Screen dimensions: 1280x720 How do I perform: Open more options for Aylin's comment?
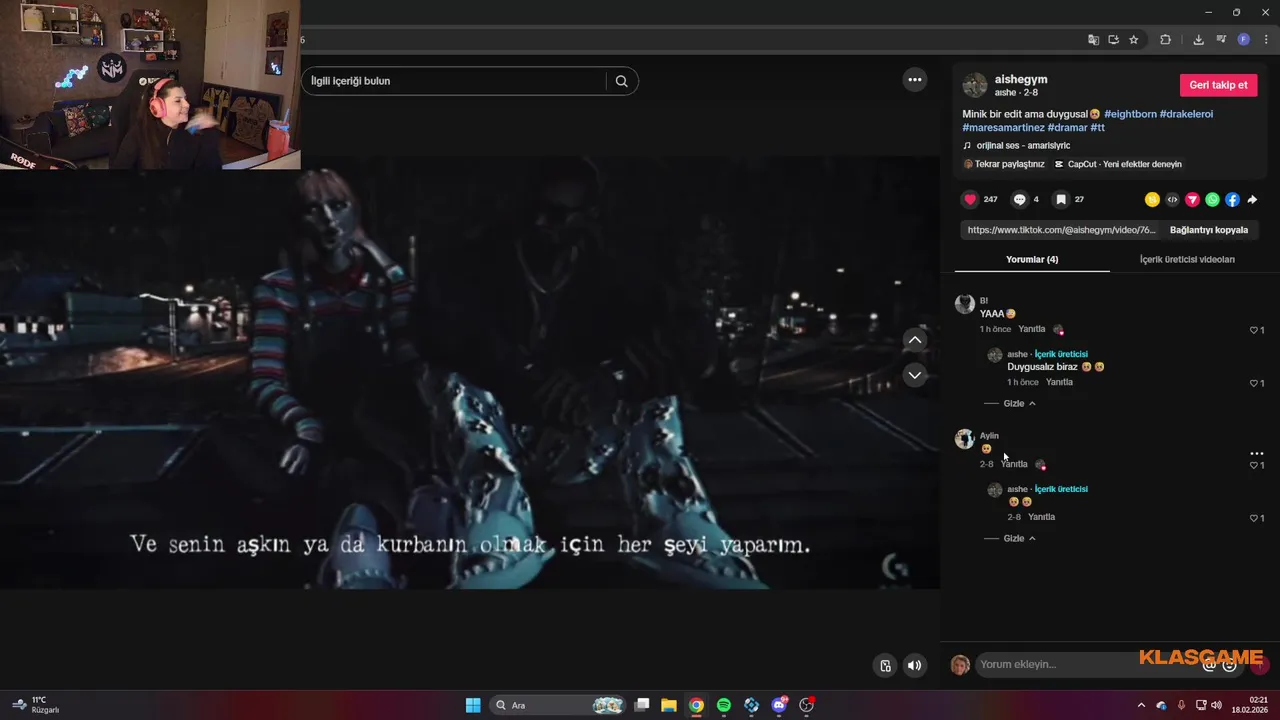[x=1257, y=453]
